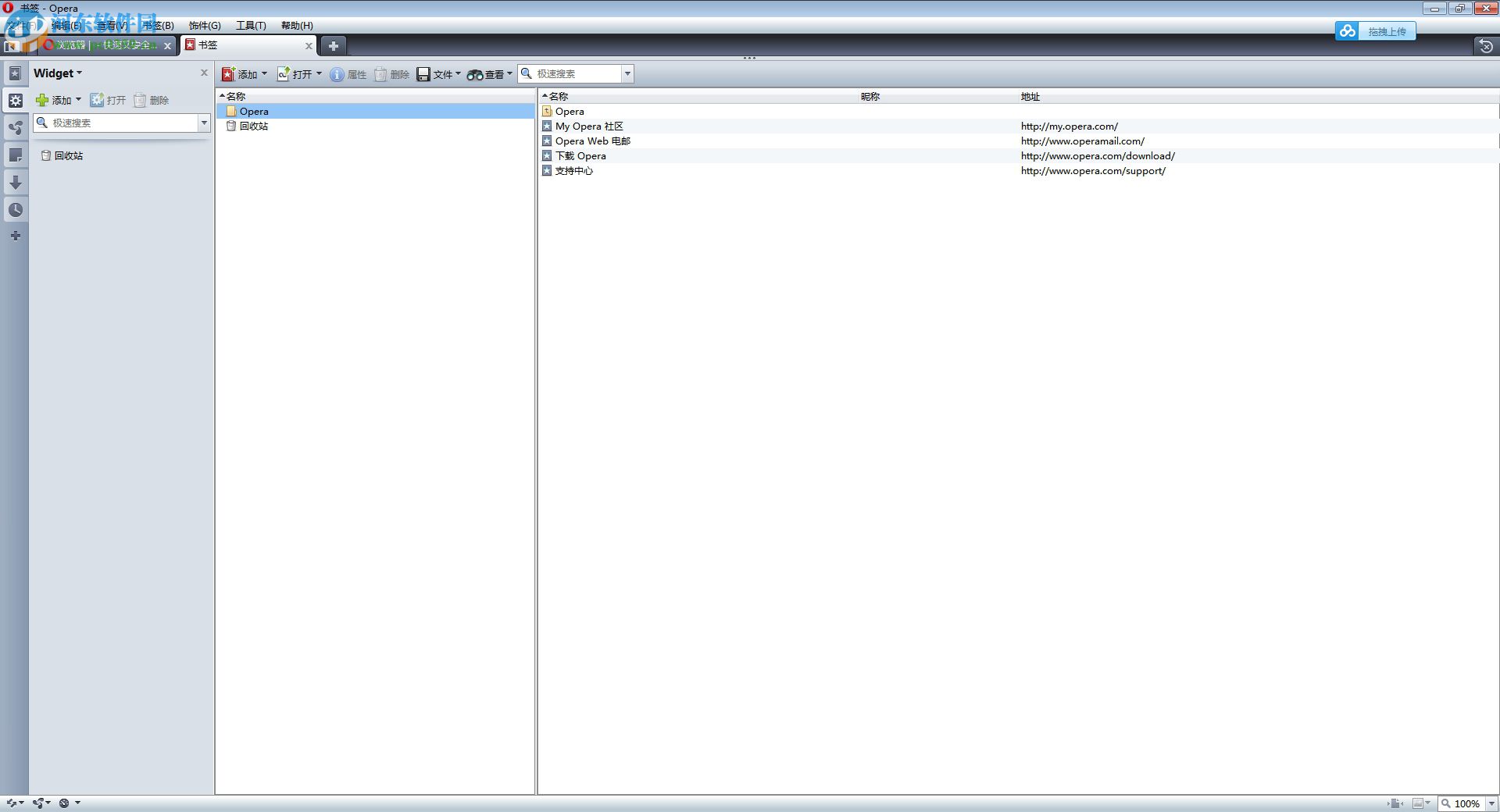
Task: Sort bookmark list by 昵称 column
Action: click(x=937, y=96)
